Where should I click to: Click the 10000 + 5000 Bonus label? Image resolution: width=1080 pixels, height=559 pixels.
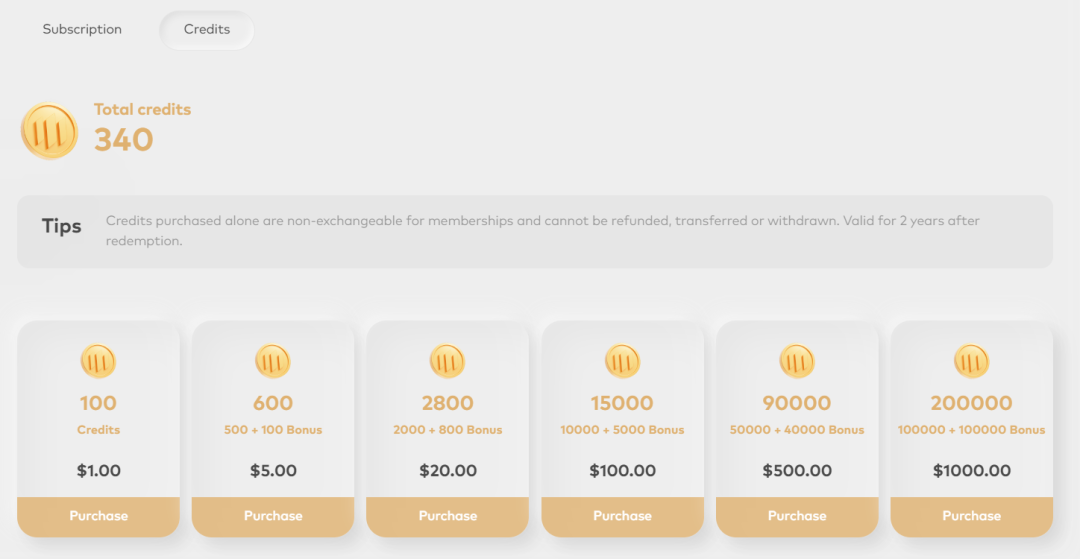tap(622, 430)
